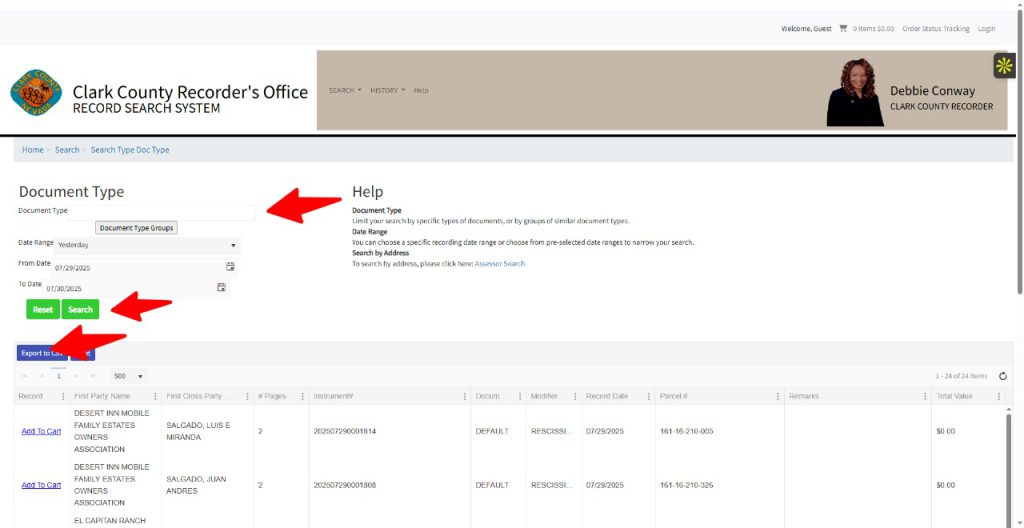
Task: Open the To Date calendar picker
Action: click(222, 288)
